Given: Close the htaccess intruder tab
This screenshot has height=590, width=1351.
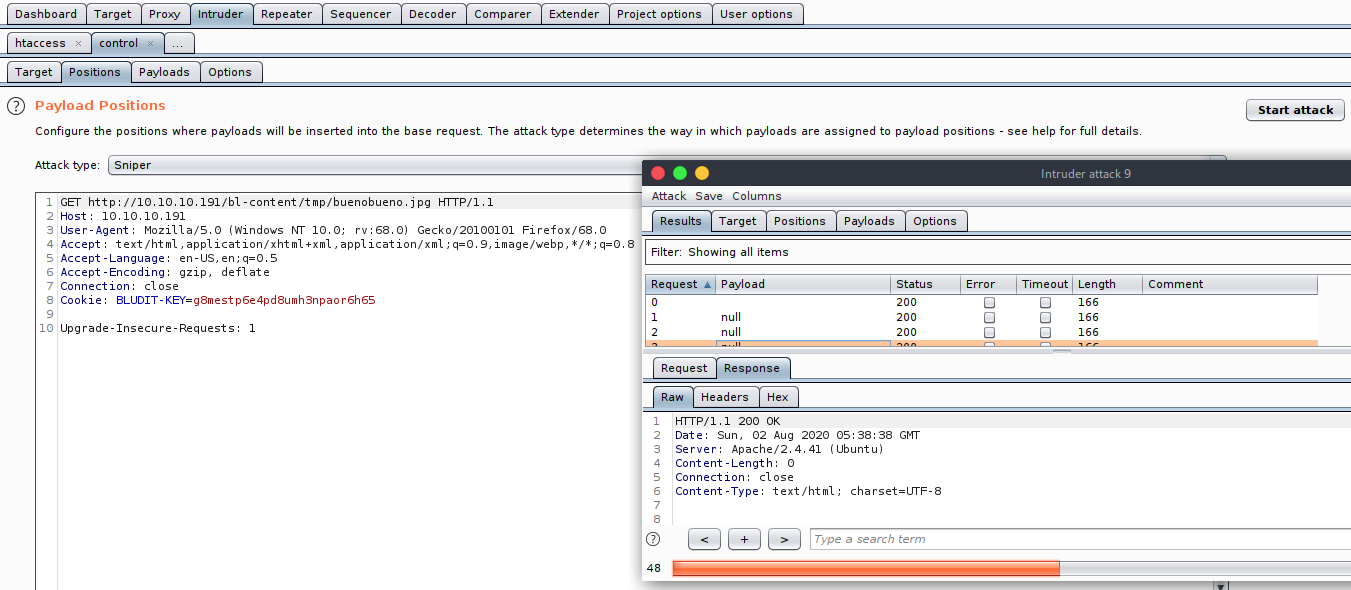Looking at the screenshot, I should pyautogui.click(x=79, y=44).
